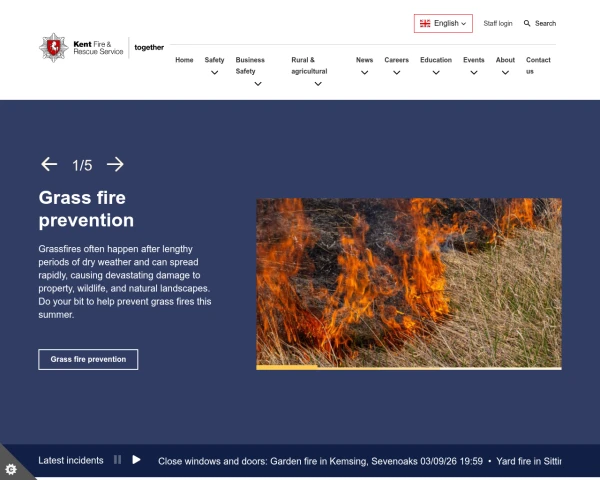Screen dimensions: 600x480
Task: Click the Staff login link
Action: [x=498, y=23]
